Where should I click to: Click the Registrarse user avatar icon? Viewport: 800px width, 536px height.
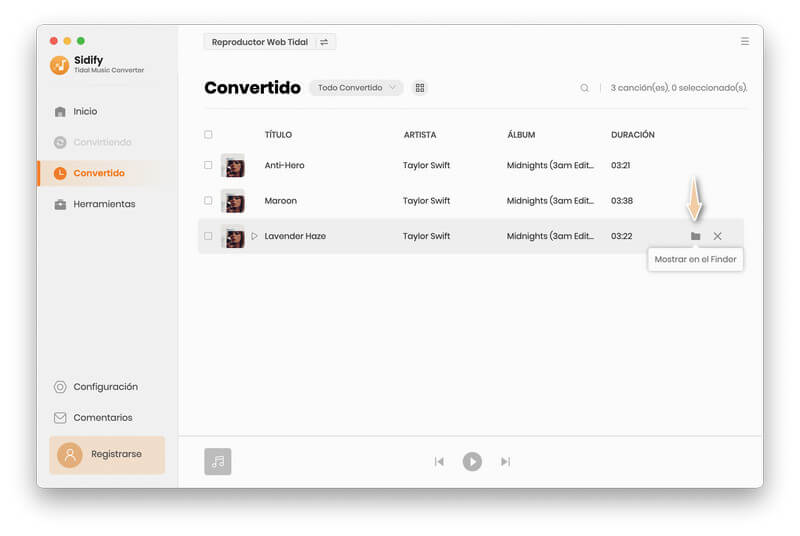pos(70,455)
